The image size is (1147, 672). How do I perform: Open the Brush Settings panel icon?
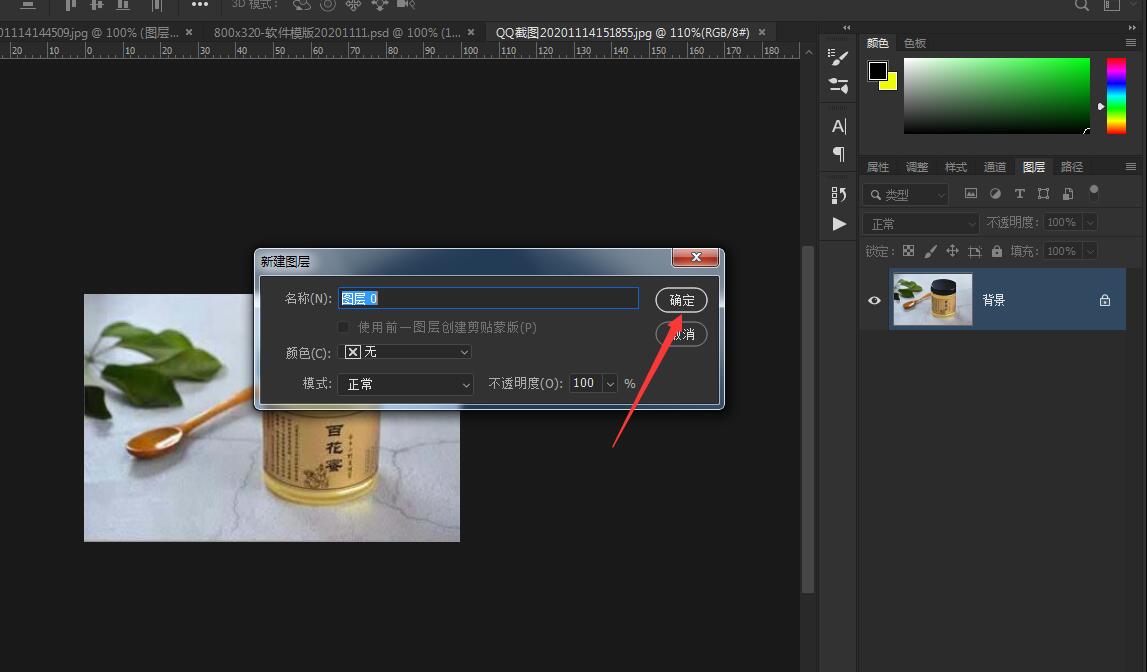(x=838, y=57)
